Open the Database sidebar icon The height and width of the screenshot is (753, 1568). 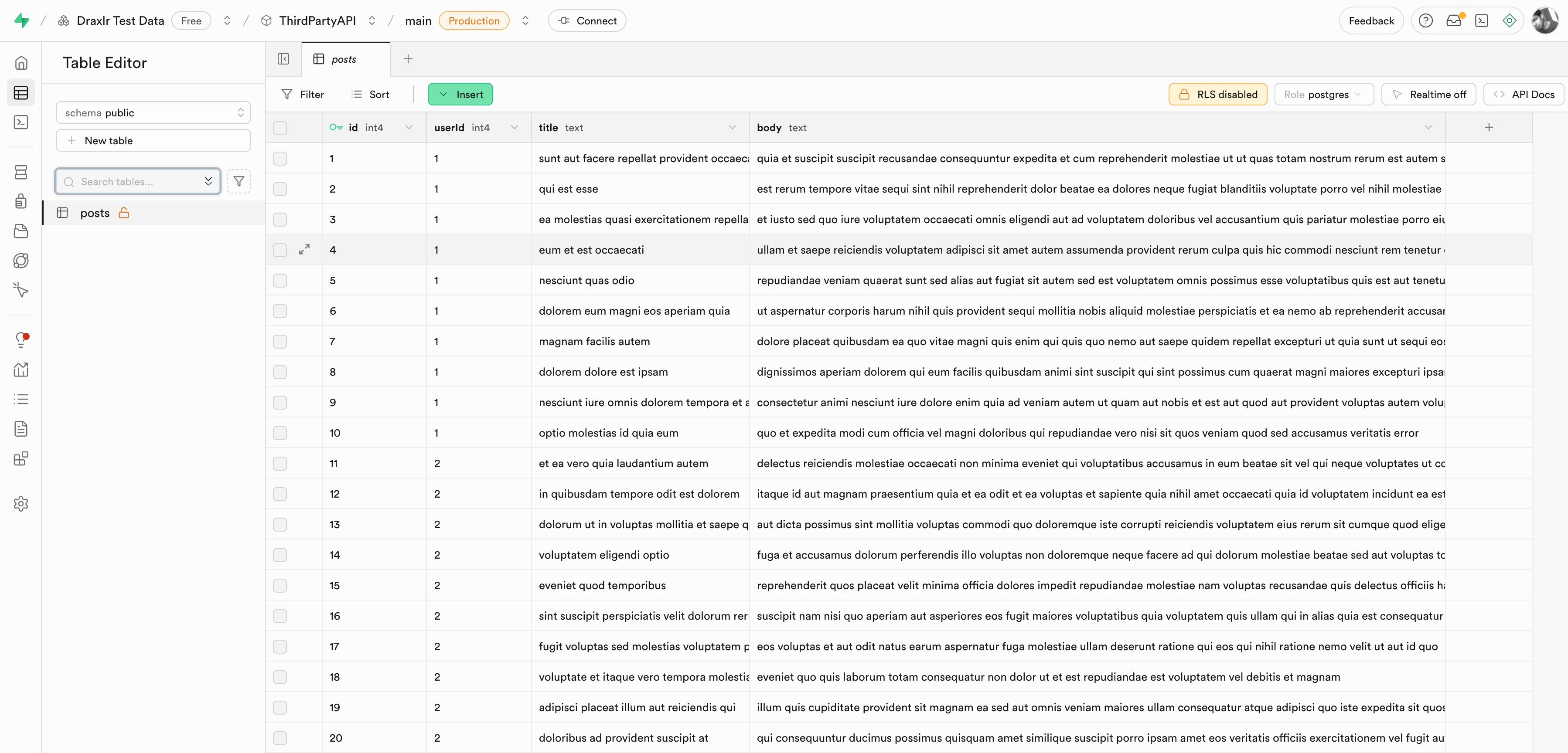(20, 172)
